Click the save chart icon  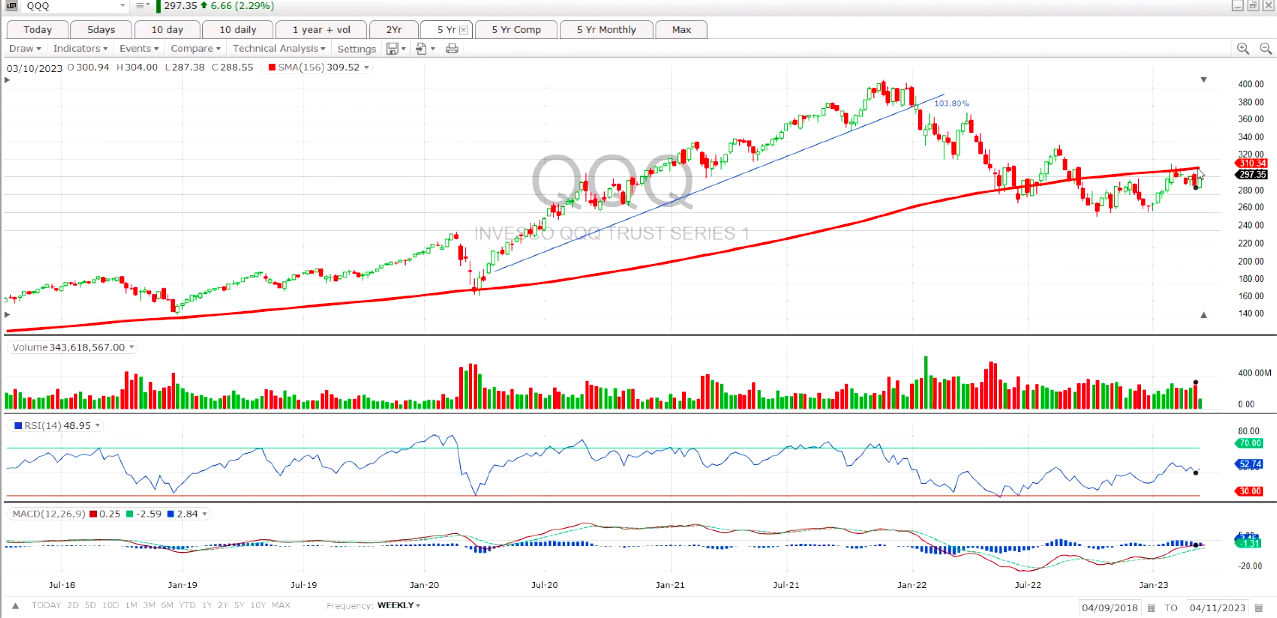[392, 48]
